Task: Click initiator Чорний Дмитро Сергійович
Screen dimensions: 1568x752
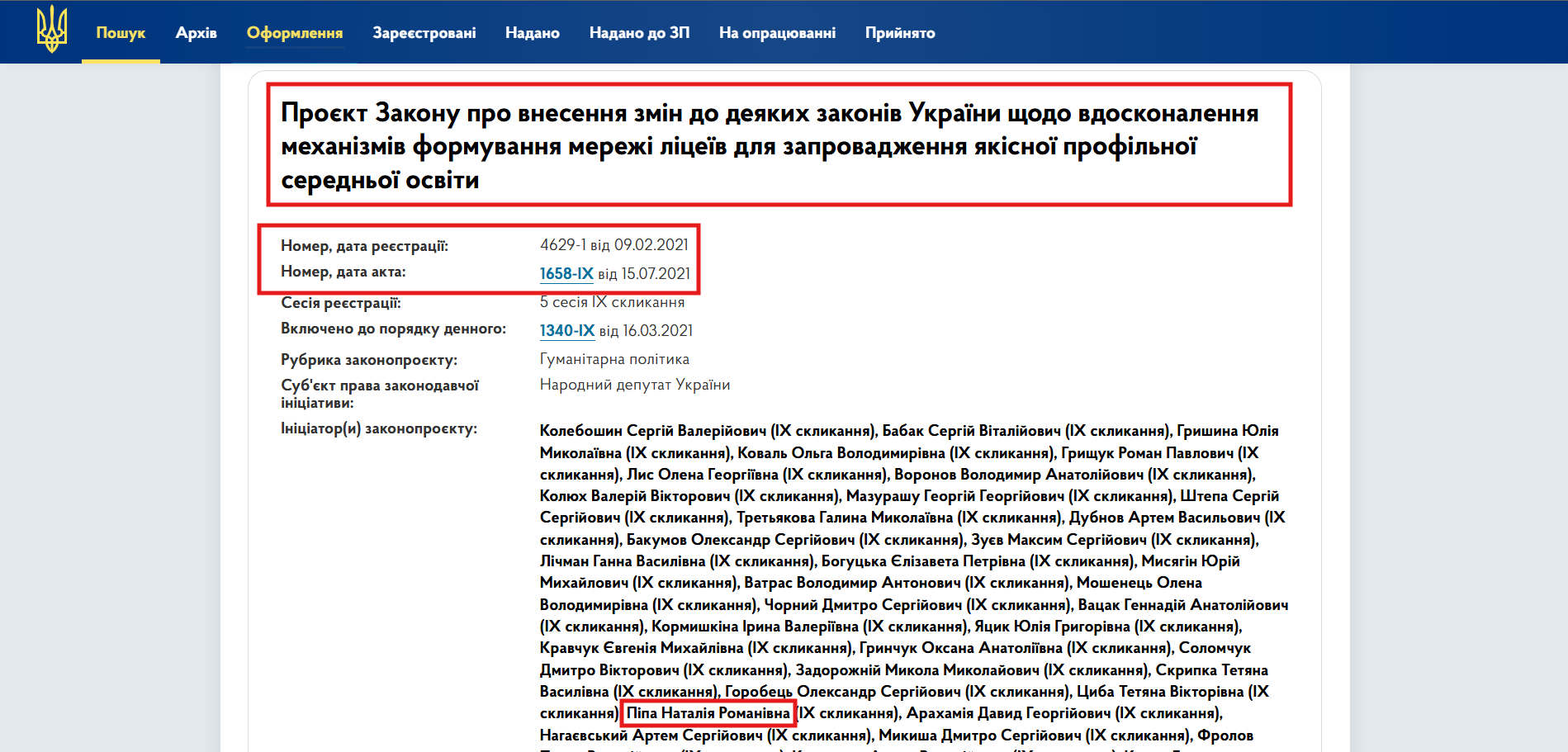Action: pos(863,605)
